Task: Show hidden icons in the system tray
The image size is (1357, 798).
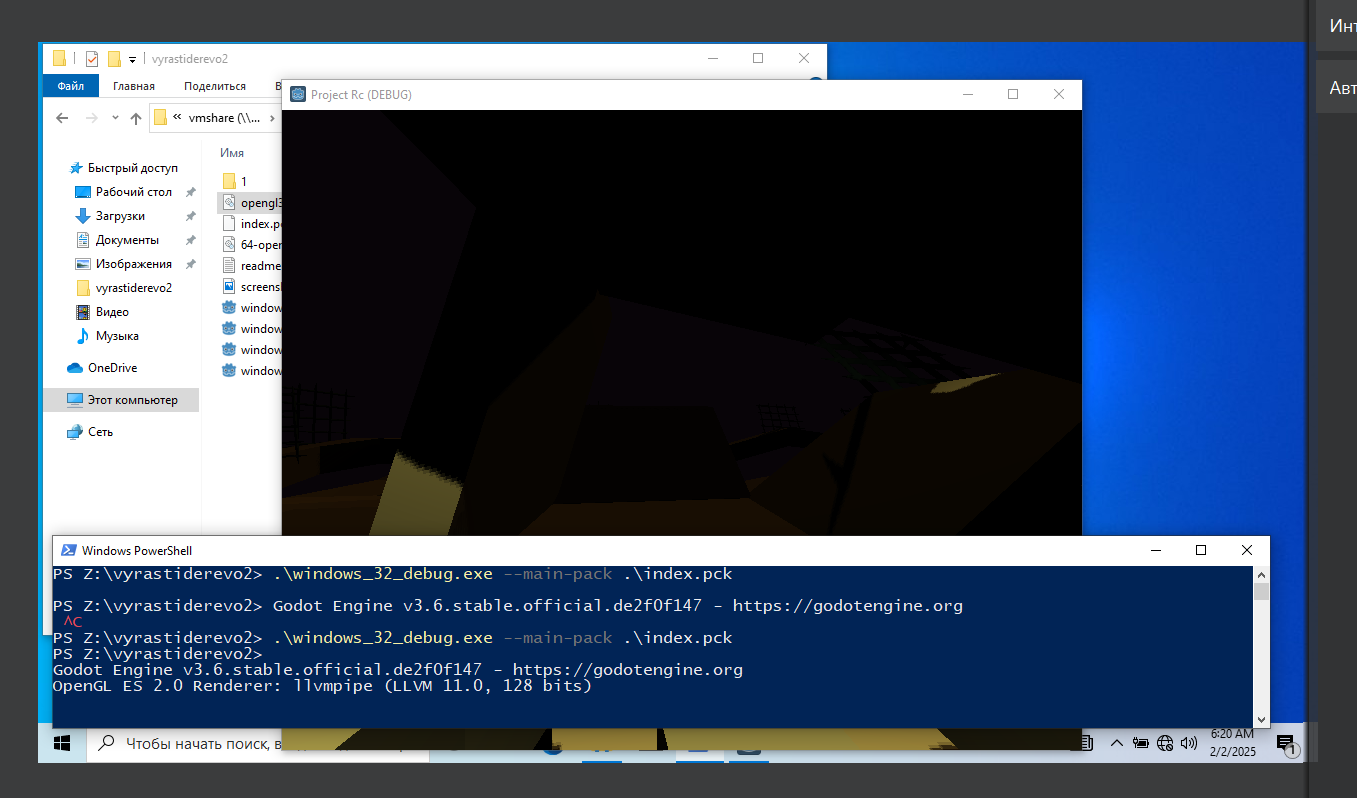Action: coord(1116,743)
